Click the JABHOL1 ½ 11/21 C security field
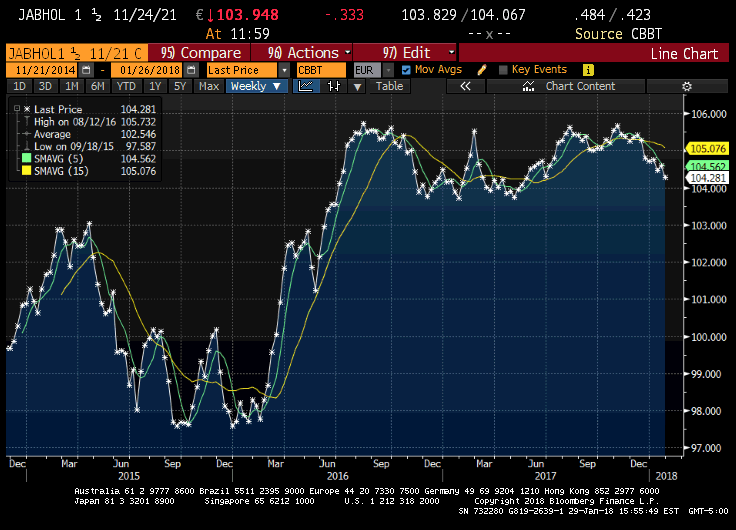The height and width of the screenshot is (530, 736). (x=77, y=53)
